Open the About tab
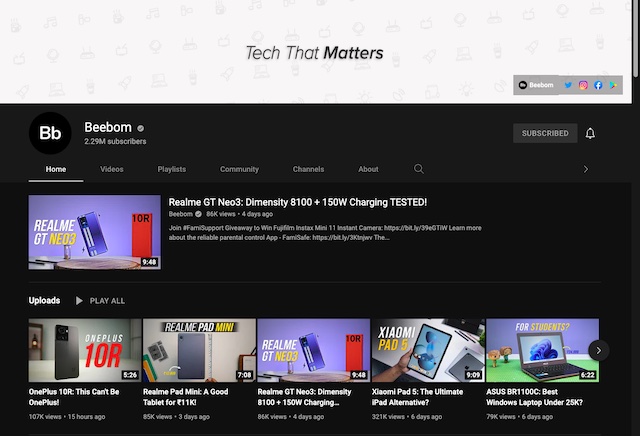 pyautogui.click(x=368, y=169)
